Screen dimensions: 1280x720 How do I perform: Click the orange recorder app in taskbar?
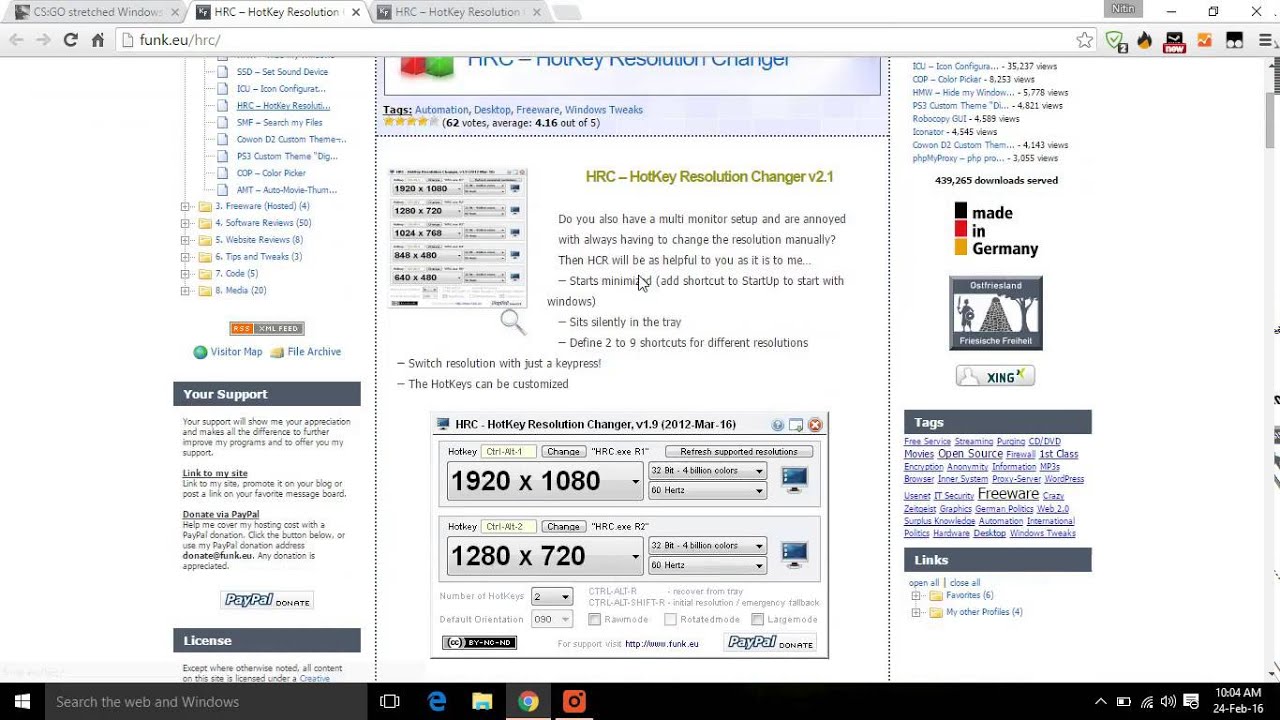coord(574,701)
